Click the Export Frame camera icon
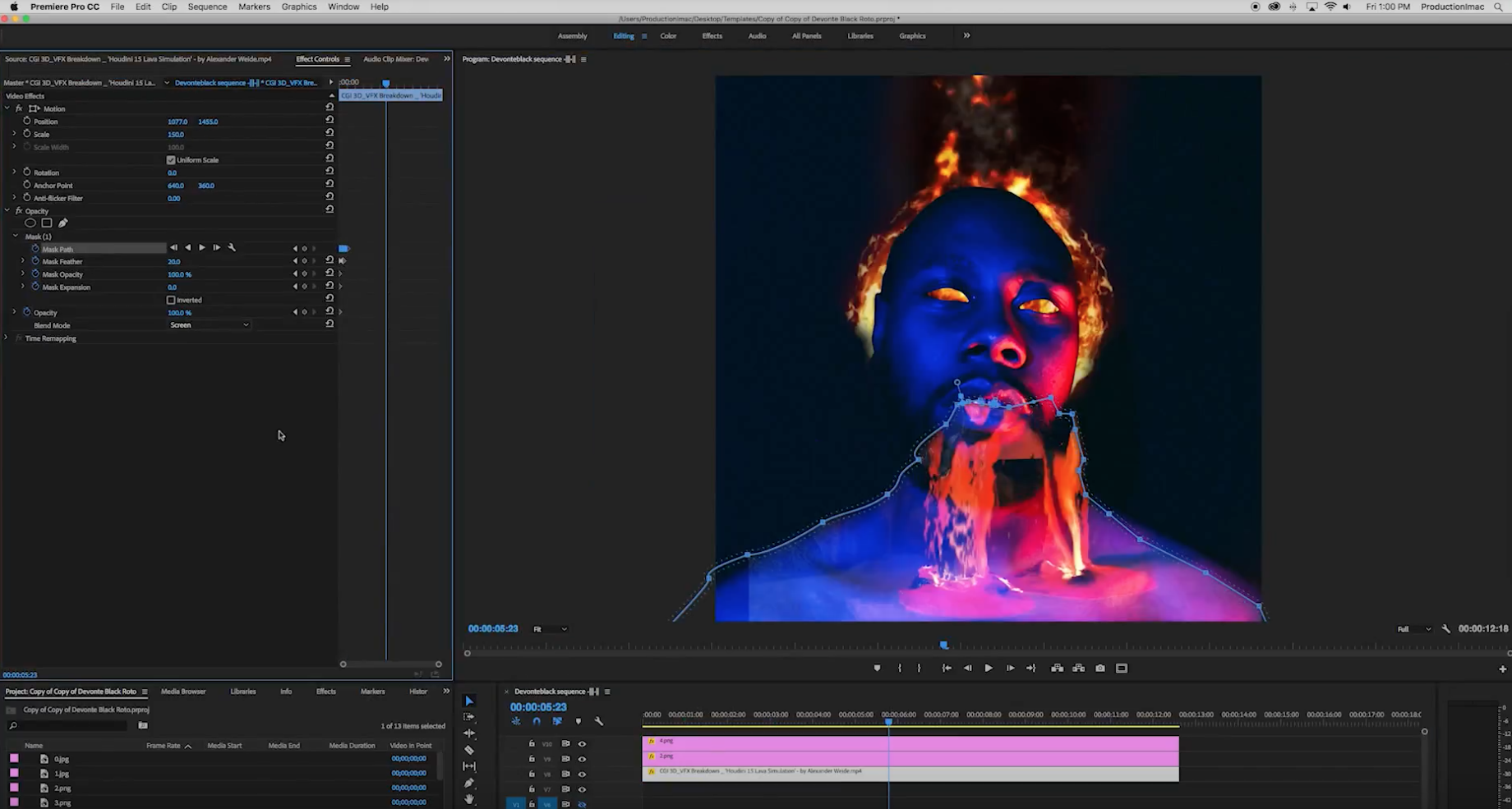The image size is (1512, 809). click(1100, 669)
